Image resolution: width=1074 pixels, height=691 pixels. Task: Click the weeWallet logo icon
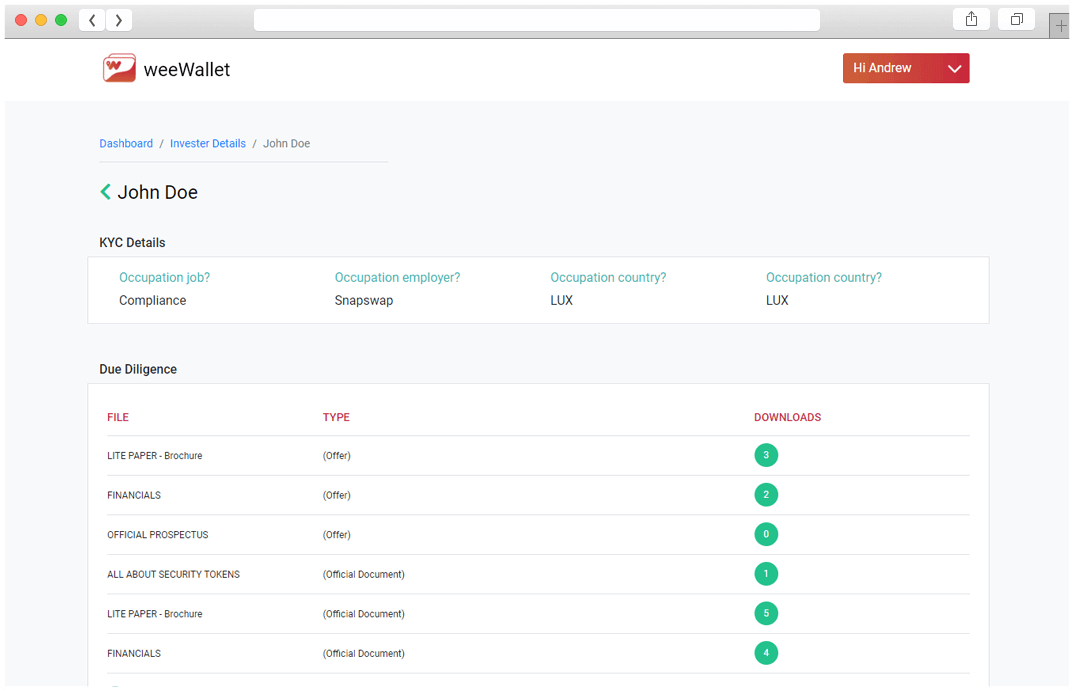point(119,68)
